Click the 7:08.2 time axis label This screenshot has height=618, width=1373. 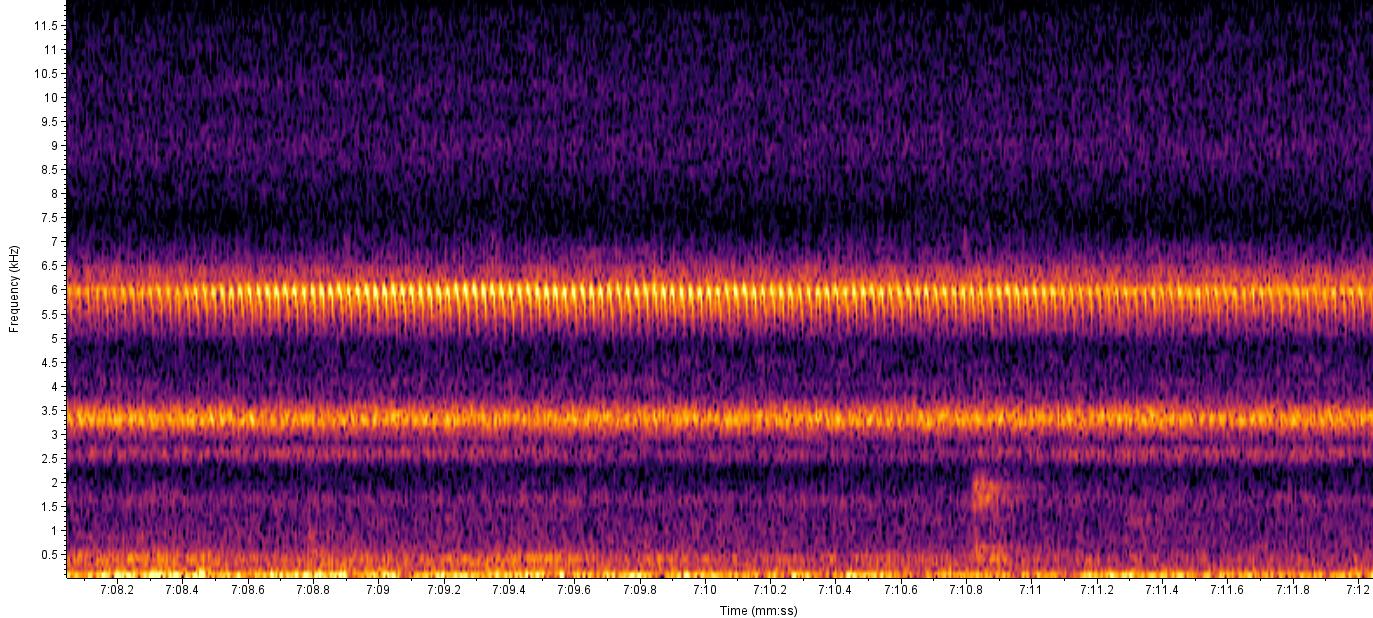click(x=117, y=590)
